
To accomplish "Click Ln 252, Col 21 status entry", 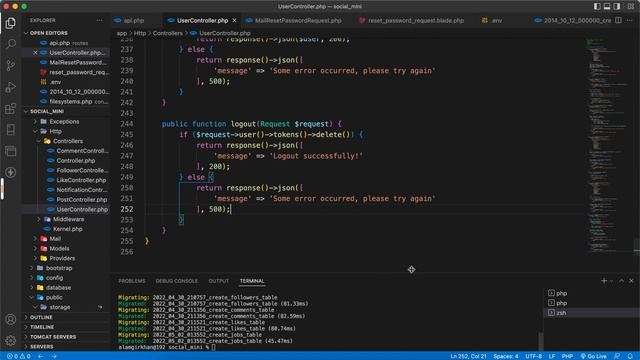I will [468, 356].
